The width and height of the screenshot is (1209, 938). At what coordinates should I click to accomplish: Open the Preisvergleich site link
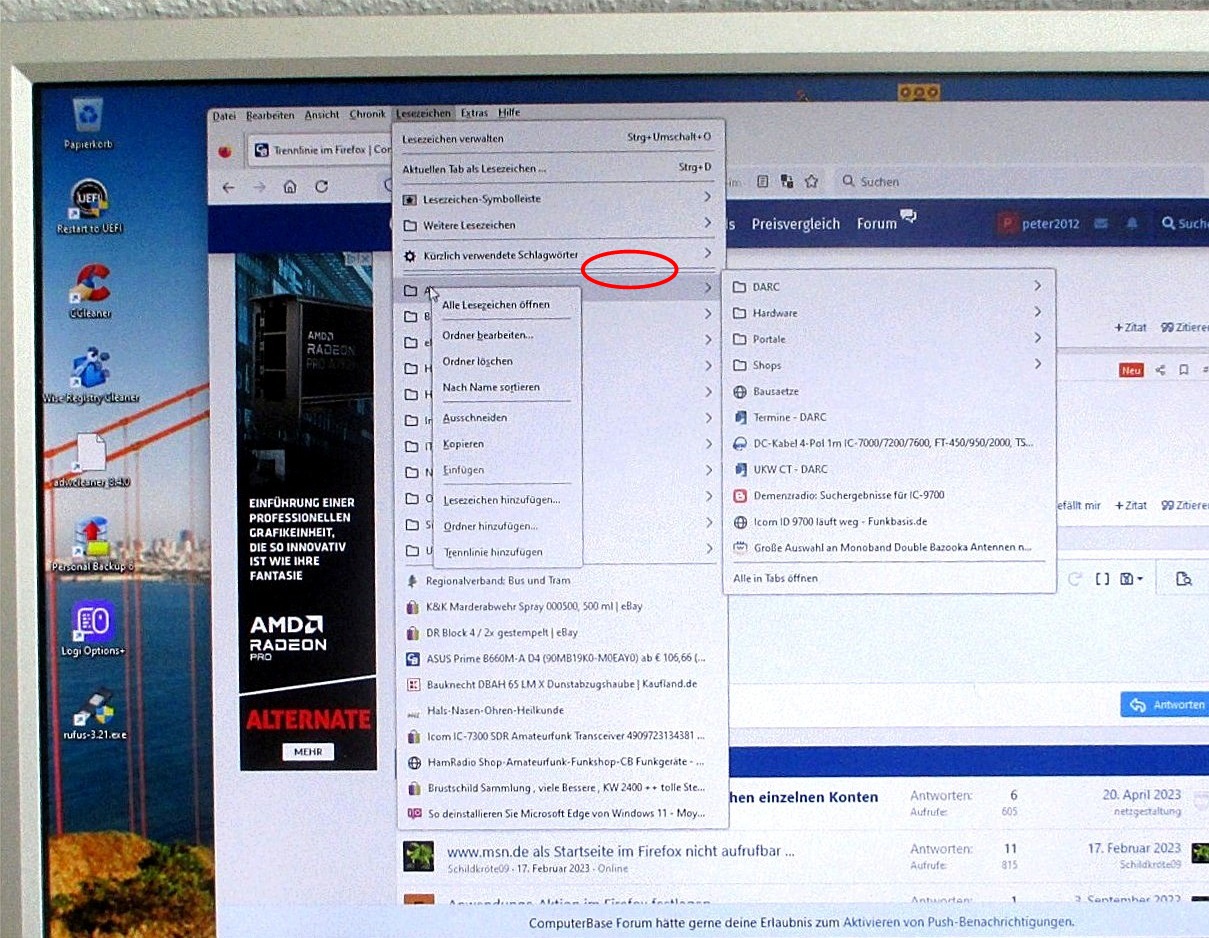pyautogui.click(x=795, y=224)
